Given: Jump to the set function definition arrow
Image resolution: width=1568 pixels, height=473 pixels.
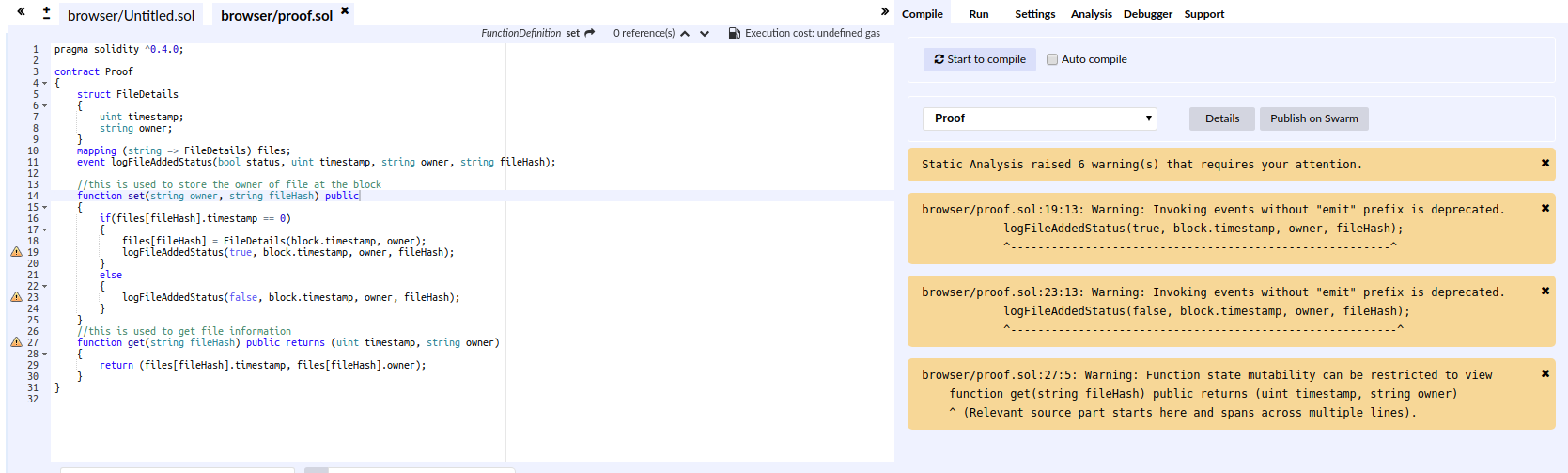Looking at the screenshot, I should (x=590, y=33).
